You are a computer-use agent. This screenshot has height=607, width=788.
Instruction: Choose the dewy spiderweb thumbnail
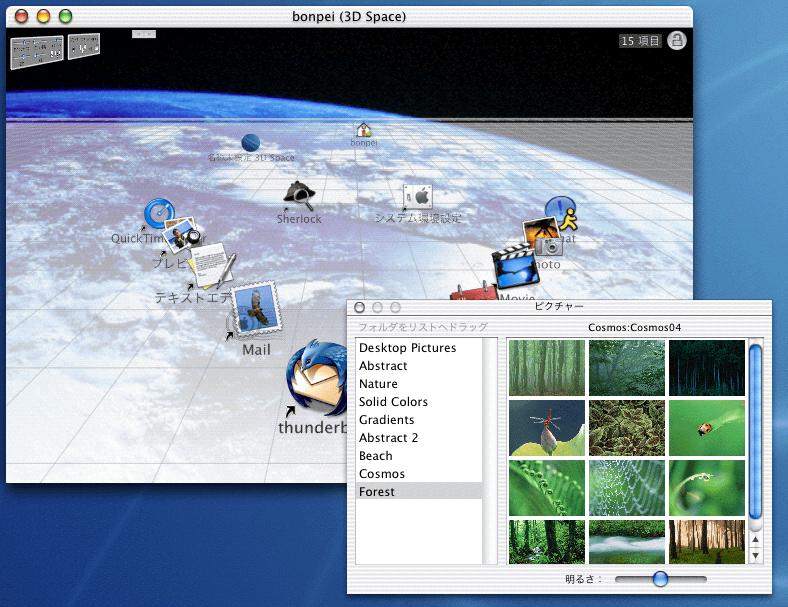click(x=627, y=488)
